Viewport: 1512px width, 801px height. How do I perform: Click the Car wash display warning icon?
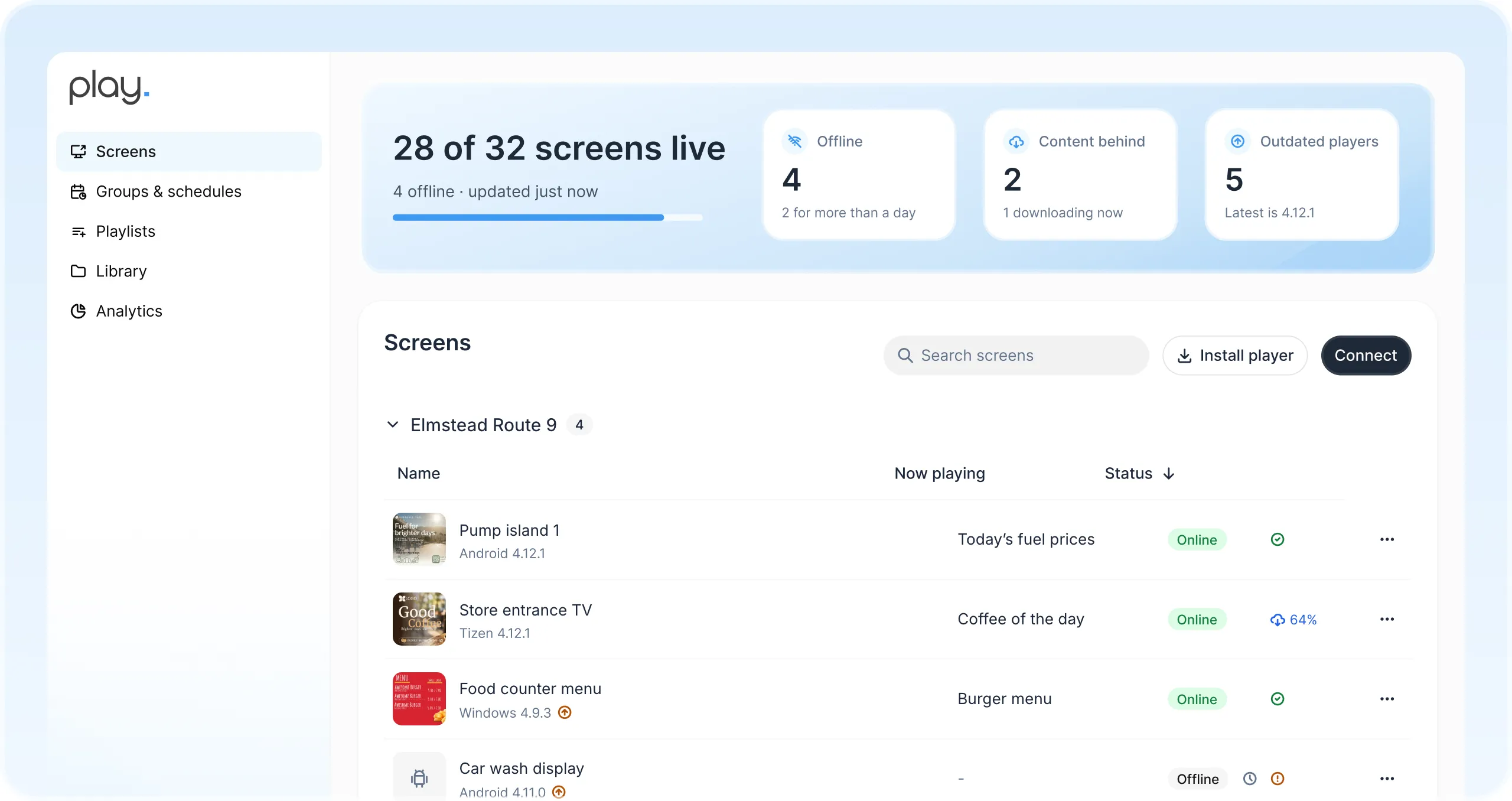click(x=1277, y=779)
